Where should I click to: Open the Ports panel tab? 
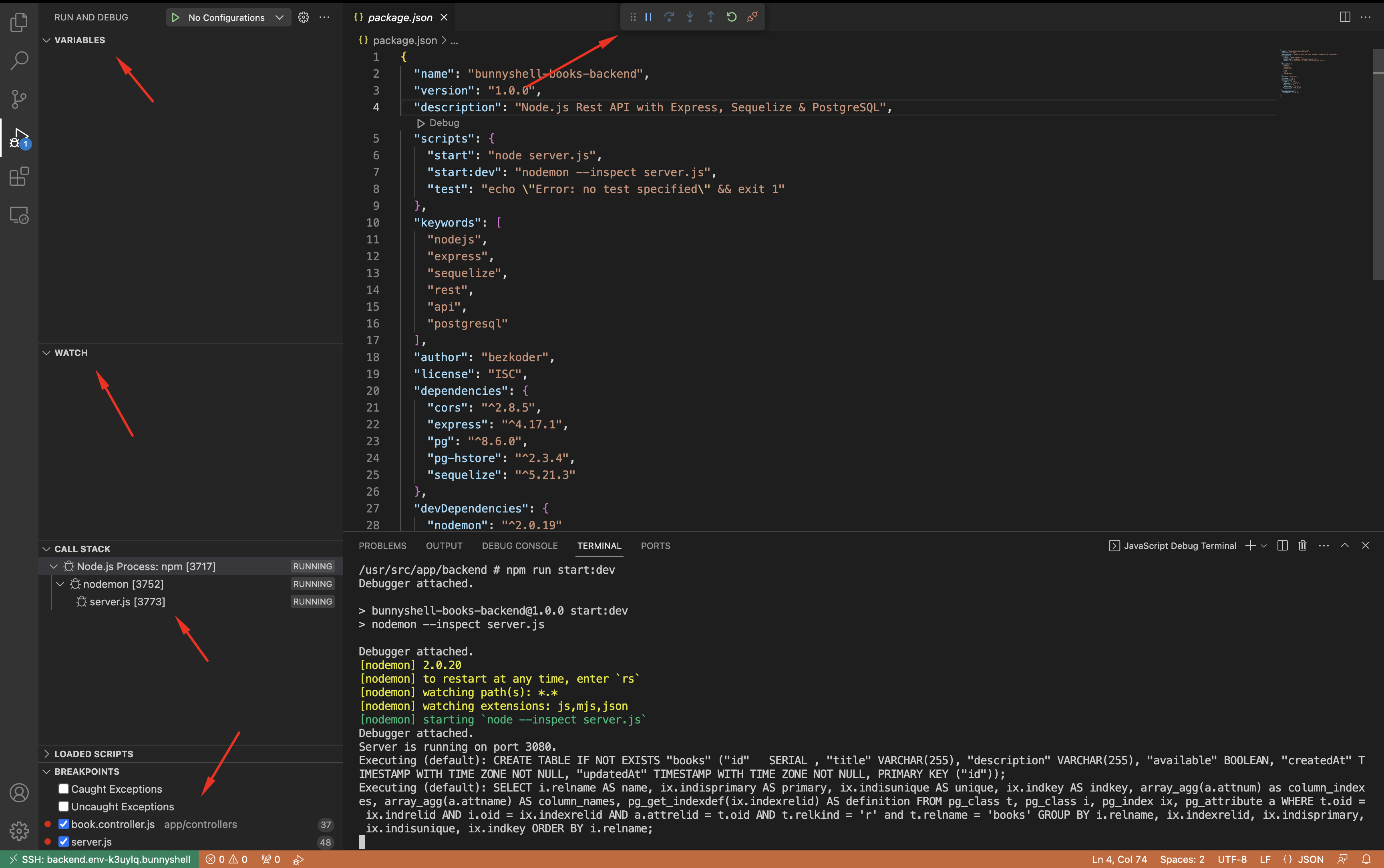(x=655, y=545)
